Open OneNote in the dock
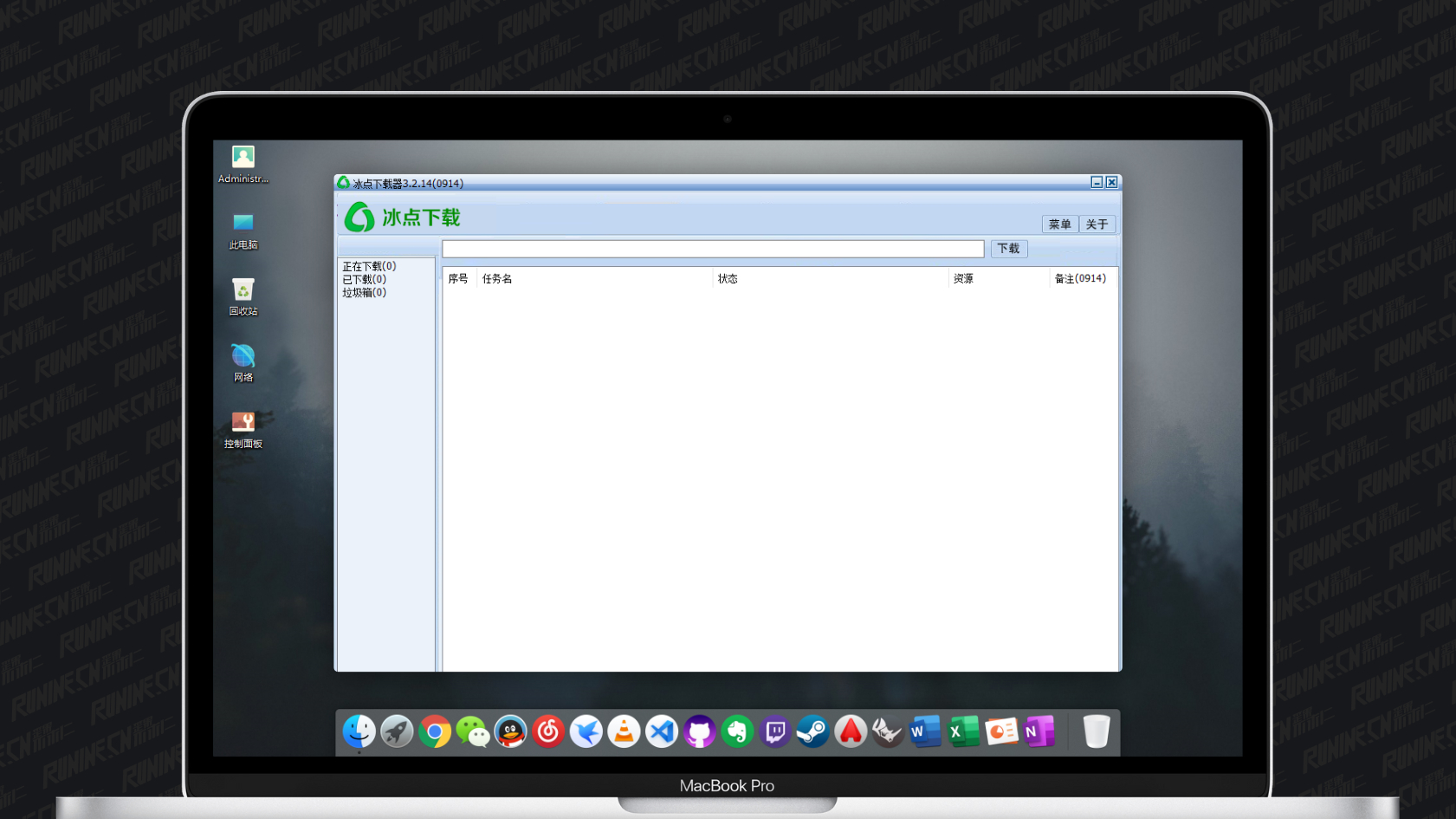Viewport: 1456px width, 819px height. pos(1039,731)
